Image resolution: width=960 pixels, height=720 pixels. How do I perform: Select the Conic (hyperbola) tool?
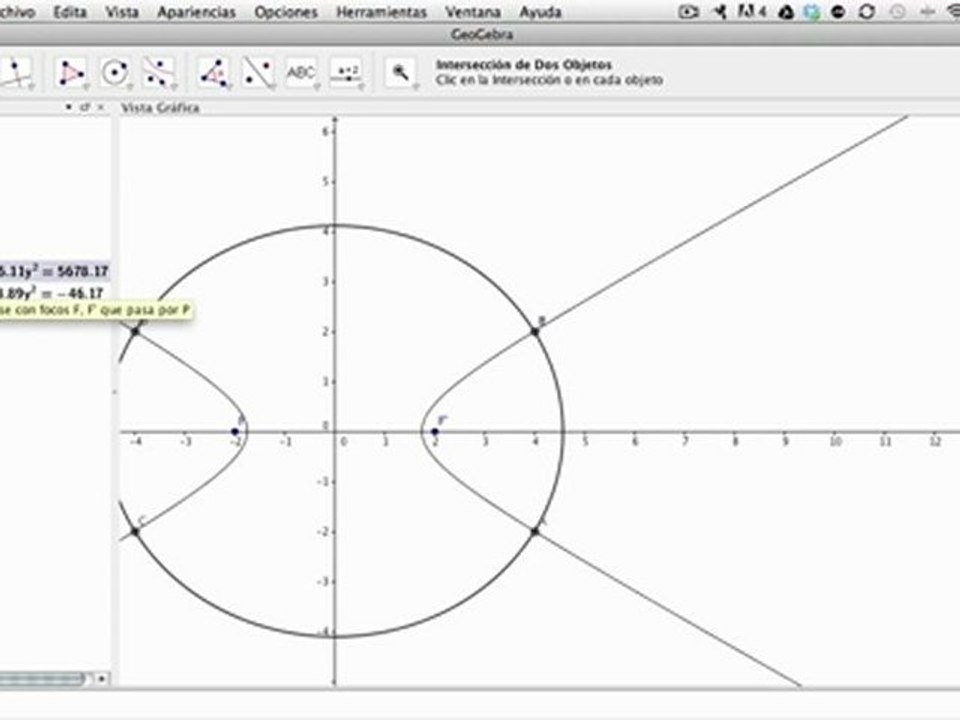(158, 73)
